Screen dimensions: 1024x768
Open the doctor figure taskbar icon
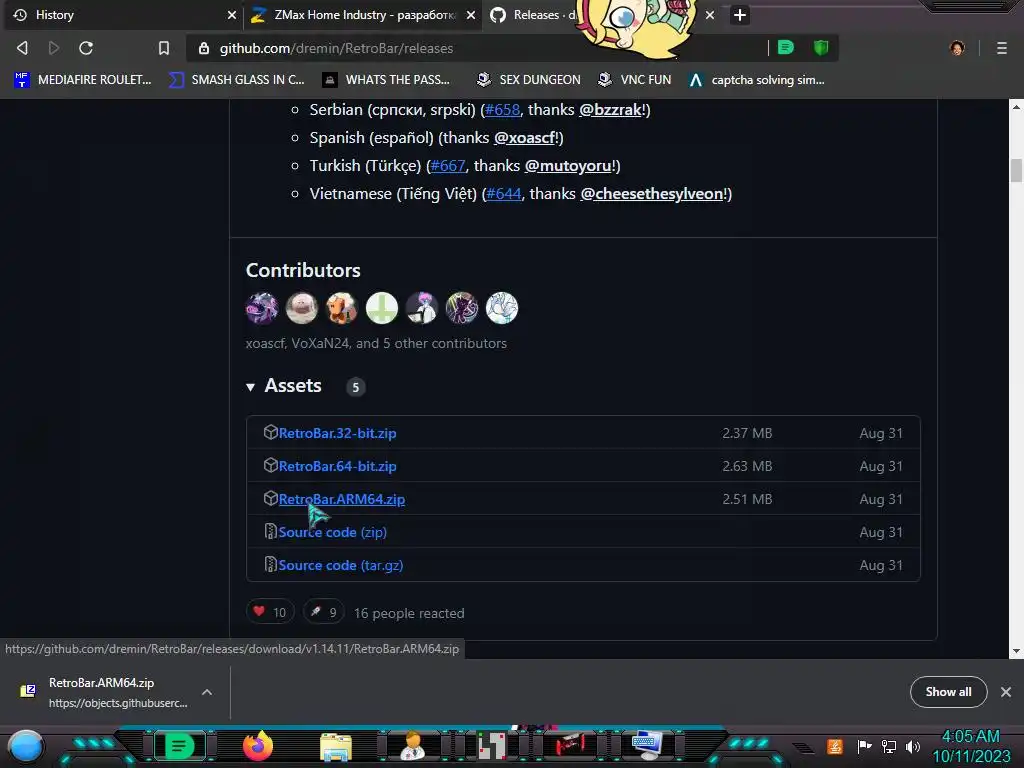(x=413, y=746)
